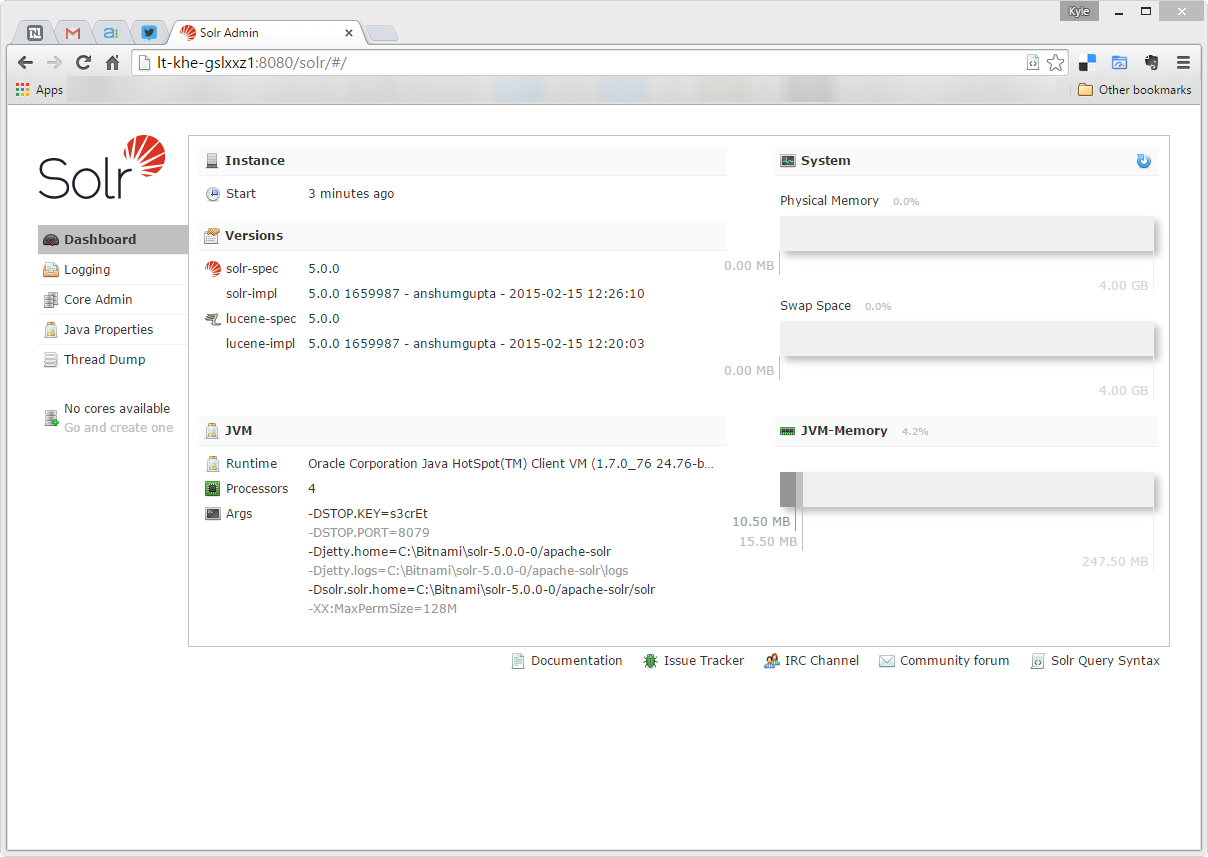The height and width of the screenshot is (857, 1208).
Task: Switch to the Gmail browser tab
Action: pos(73,33)
